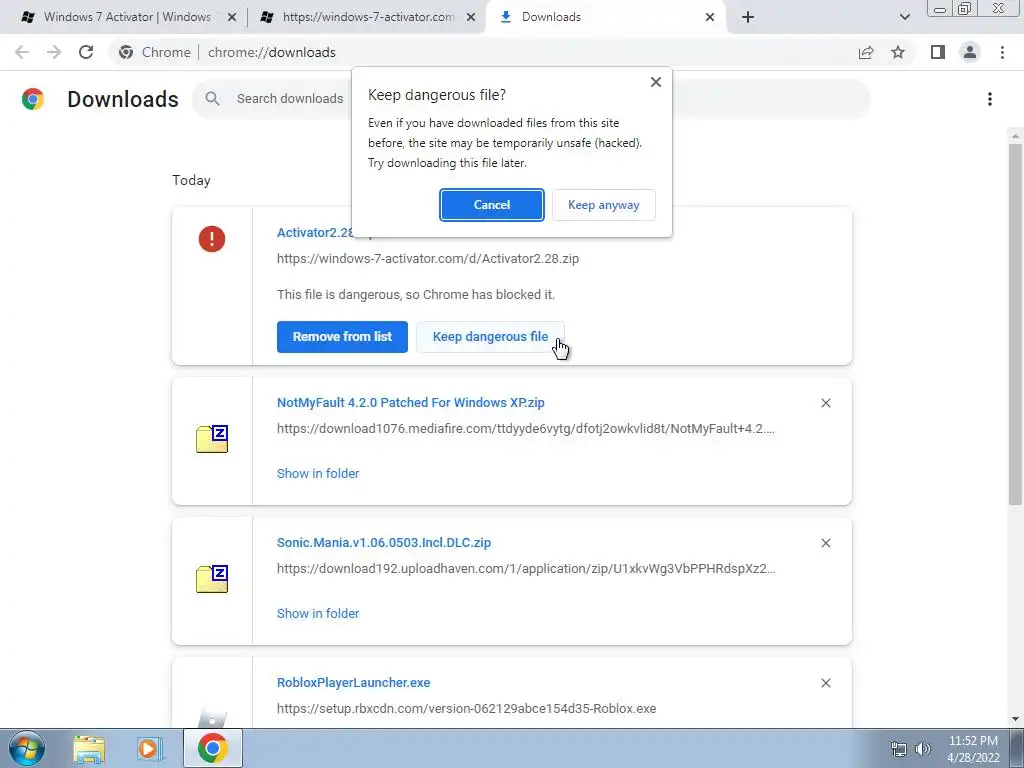This screenshot has height=768, width=1024.
Task: Click the Show desktop strip
Action: [1016, 748]
